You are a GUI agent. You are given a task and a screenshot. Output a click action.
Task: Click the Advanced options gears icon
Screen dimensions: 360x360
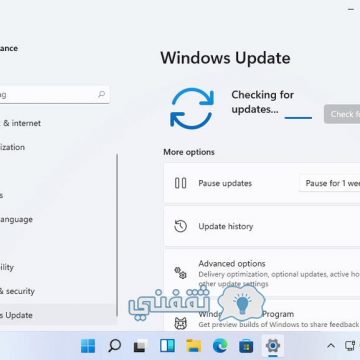tap(180, 272)
